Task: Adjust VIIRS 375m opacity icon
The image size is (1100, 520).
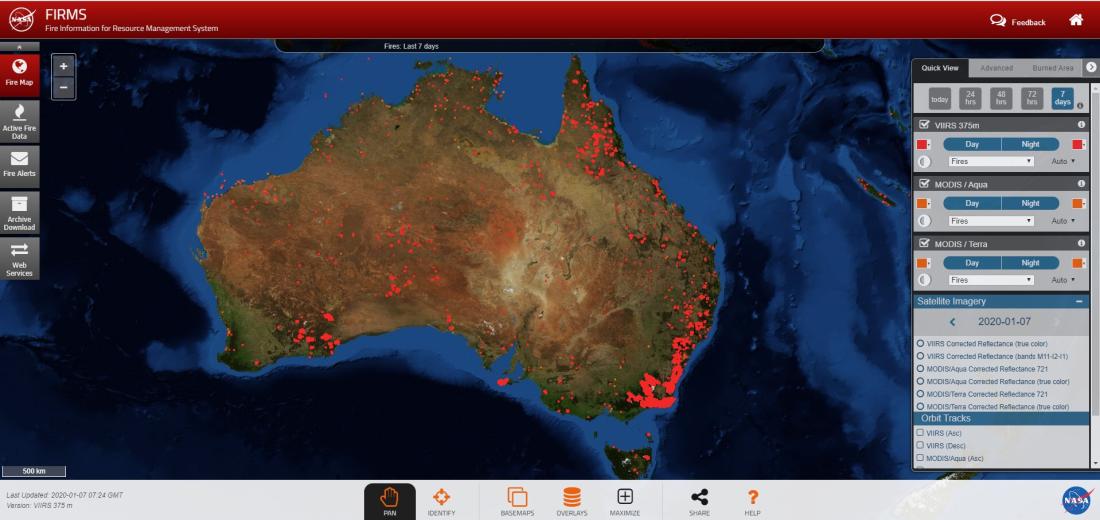Action: click(x=924, y=161)
